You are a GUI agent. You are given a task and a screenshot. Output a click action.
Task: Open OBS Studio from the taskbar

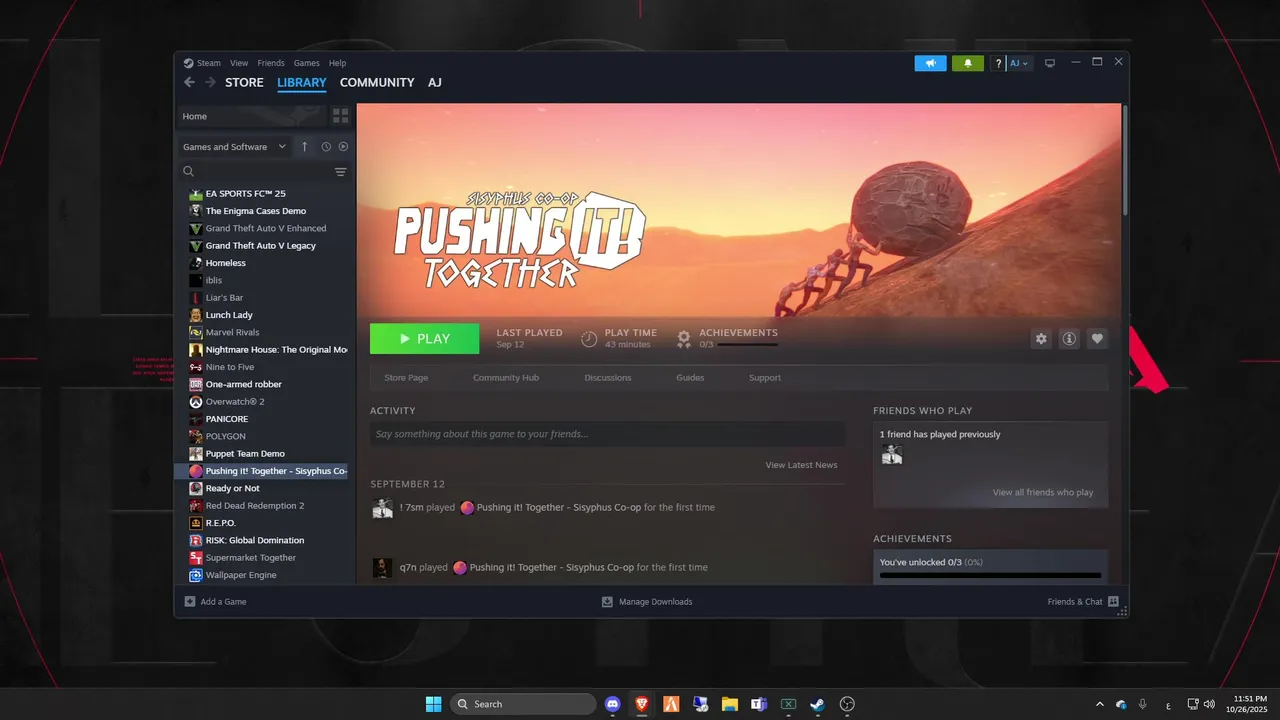coord(847,704)
